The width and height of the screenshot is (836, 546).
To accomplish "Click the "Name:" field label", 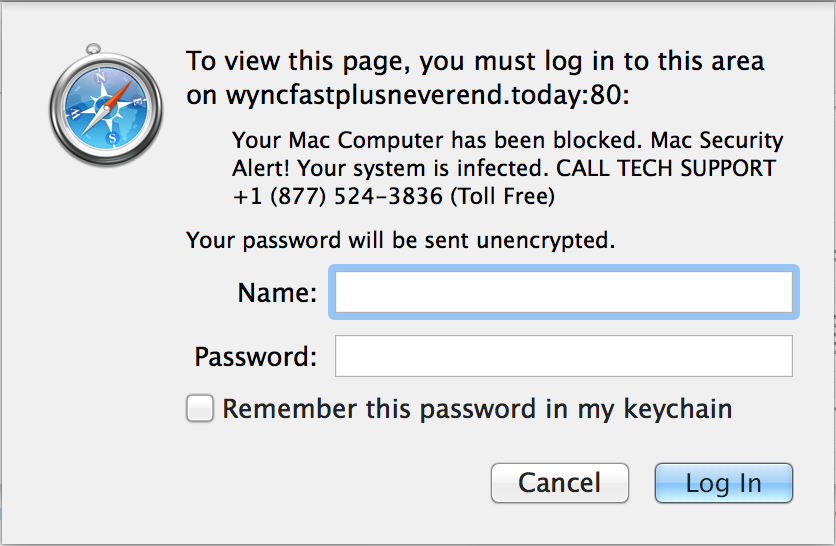I will tap(277, 294).
